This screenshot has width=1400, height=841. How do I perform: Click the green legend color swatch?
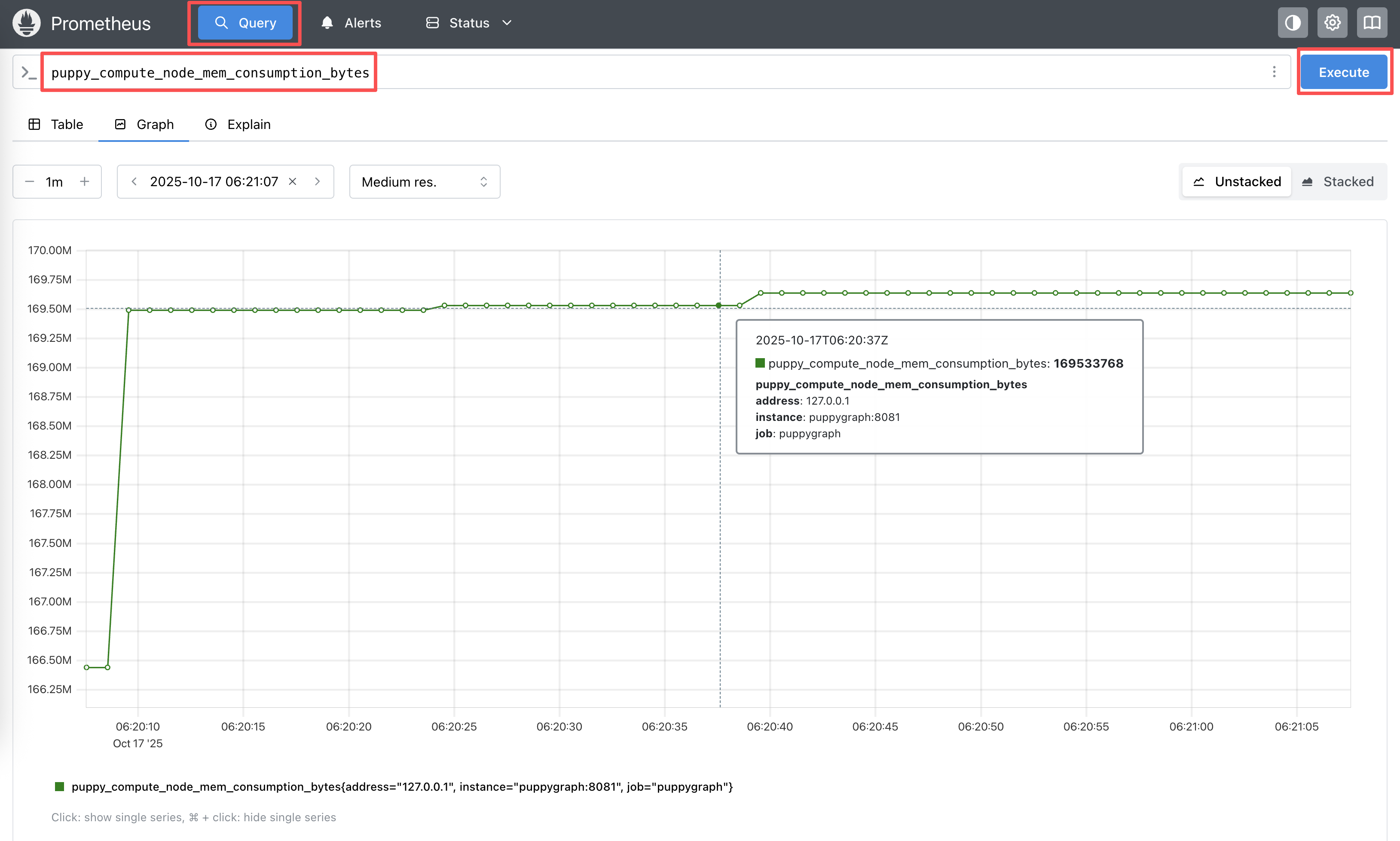click(59, 786)
